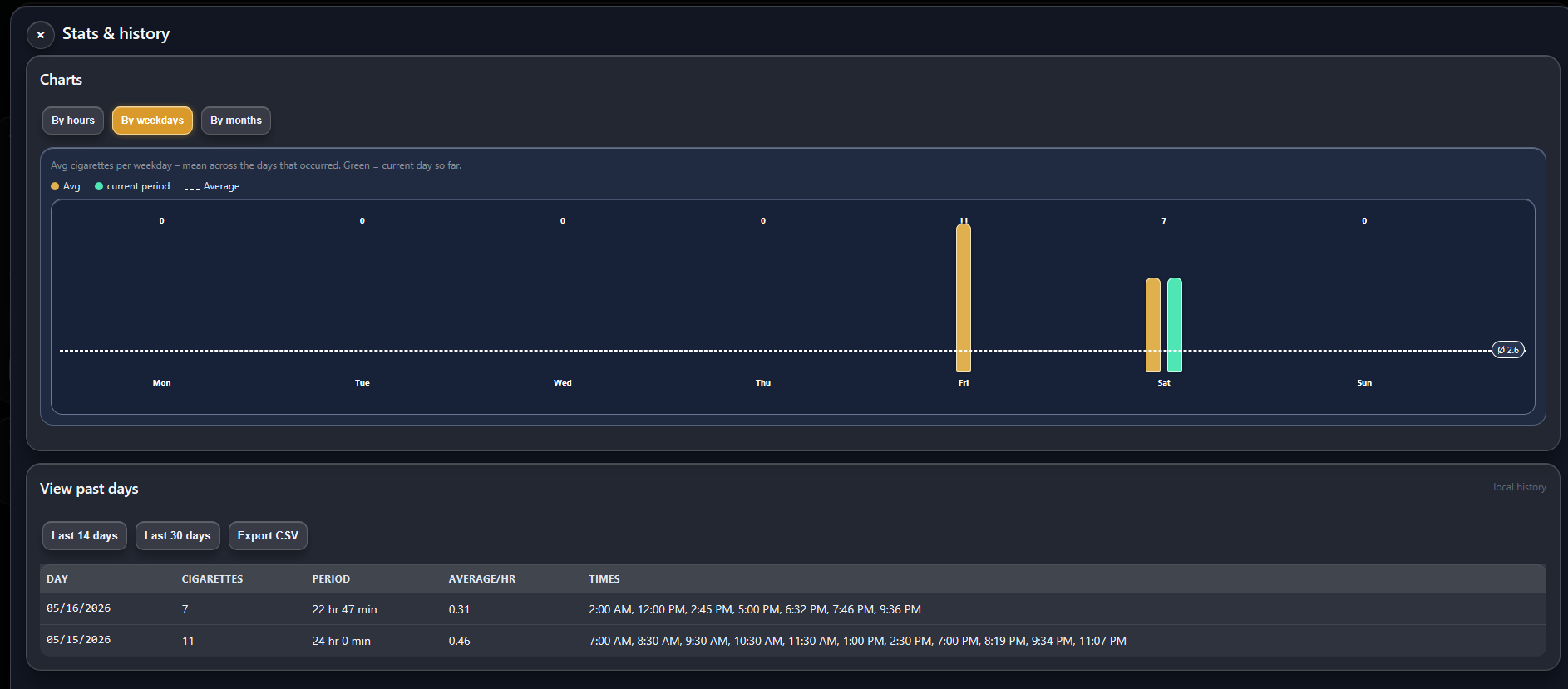Screen dimensions: 1568x689
Task: Click the dashed Average legend entry
Action: coord(212,186)
